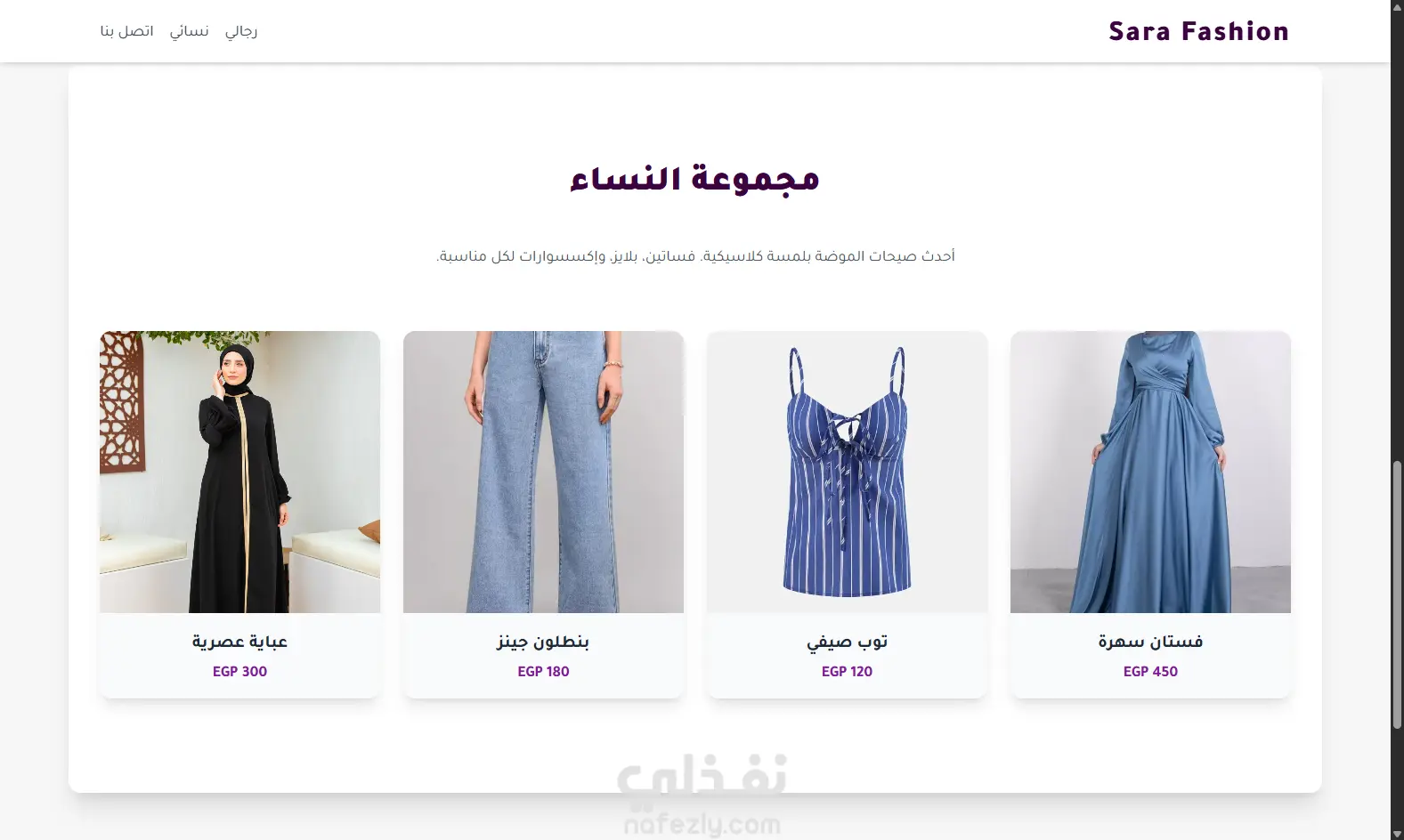Select the فستان سهرة product title
This screenshot has height=840, width=1404.
tap(1150, 642)
